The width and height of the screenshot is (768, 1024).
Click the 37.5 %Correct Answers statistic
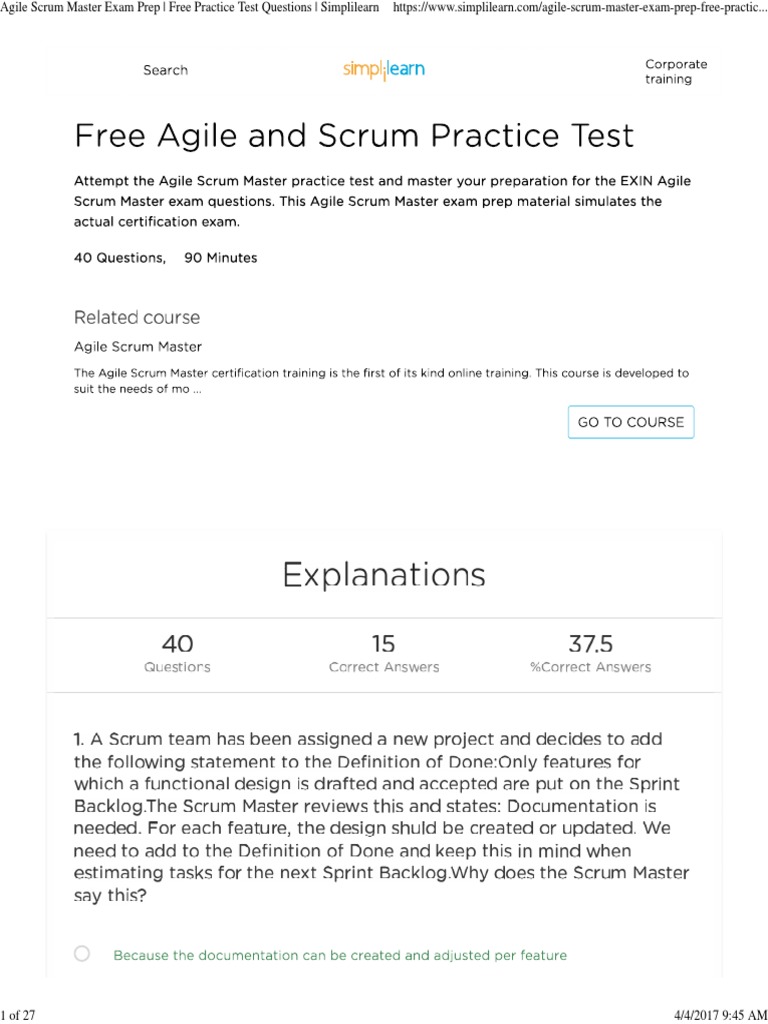click(590, 653)
